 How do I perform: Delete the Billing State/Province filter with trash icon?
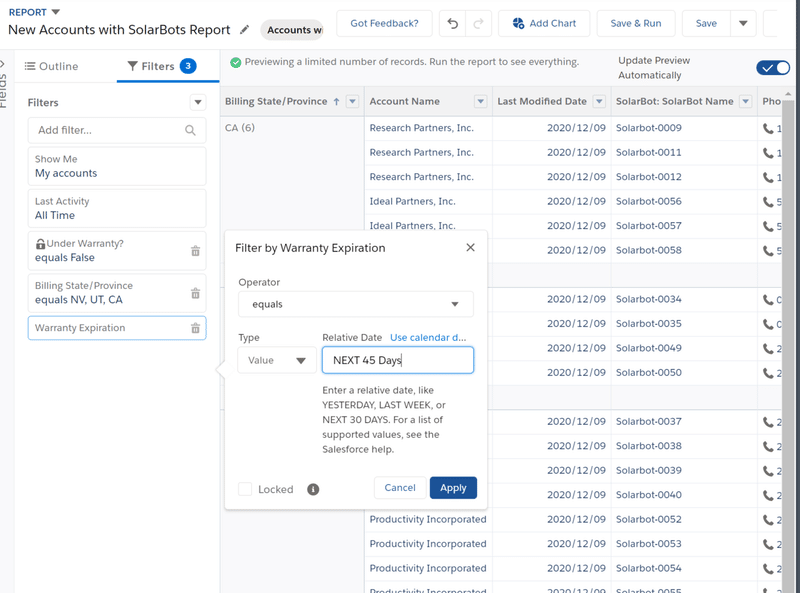[196, 293]
